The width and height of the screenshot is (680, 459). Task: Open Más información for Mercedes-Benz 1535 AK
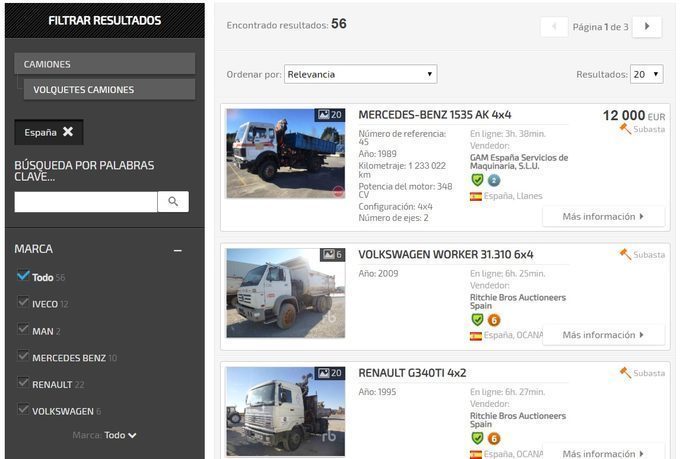(x=603, y=216)
